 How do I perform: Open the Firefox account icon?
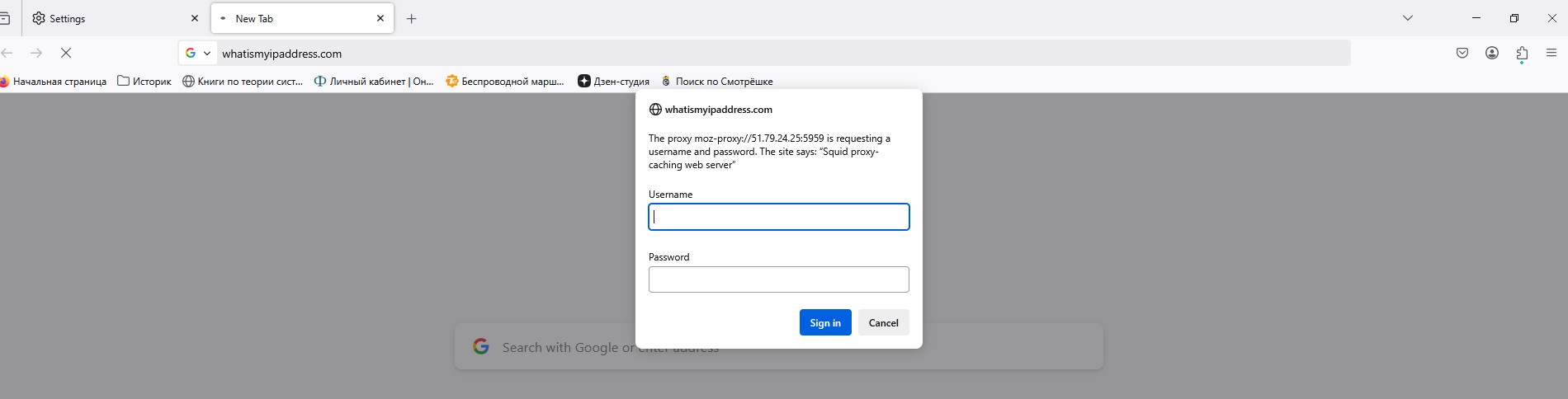coord(1492,54)
